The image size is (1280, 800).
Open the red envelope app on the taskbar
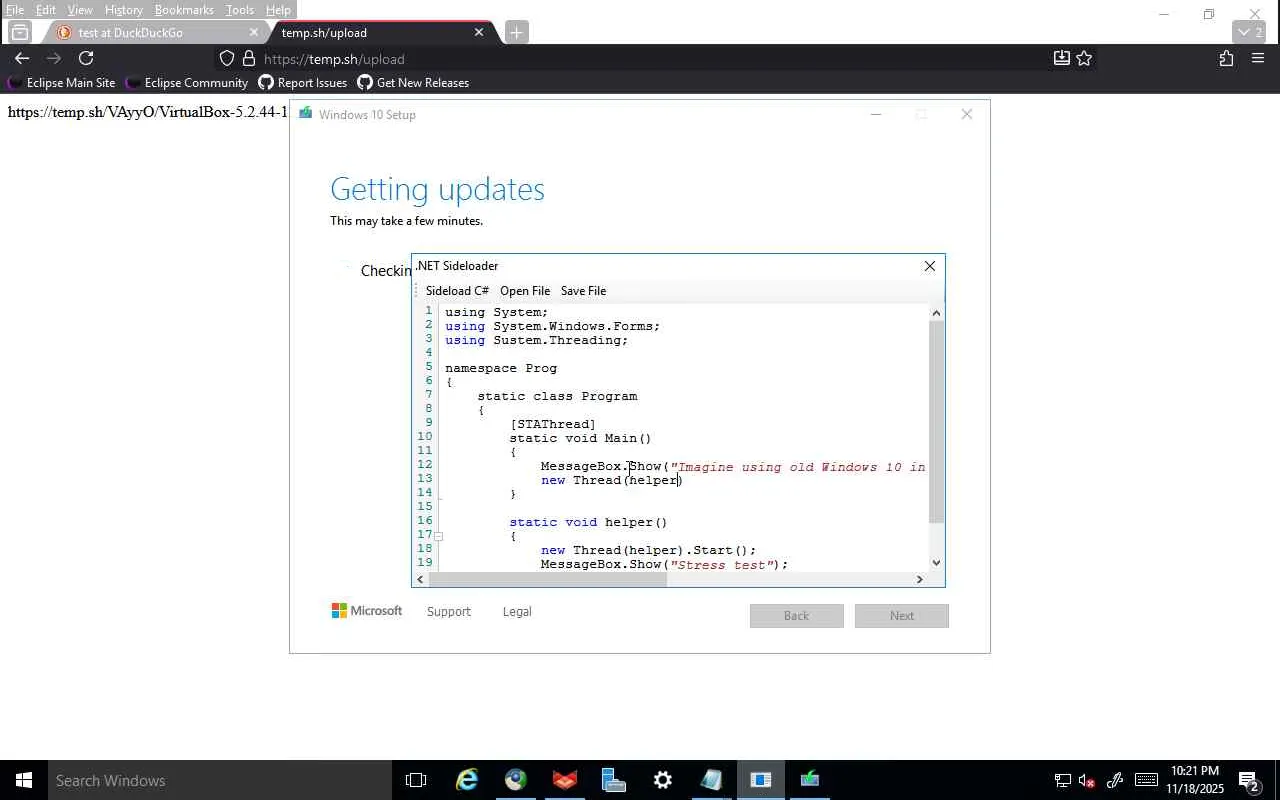coord(565,780)
